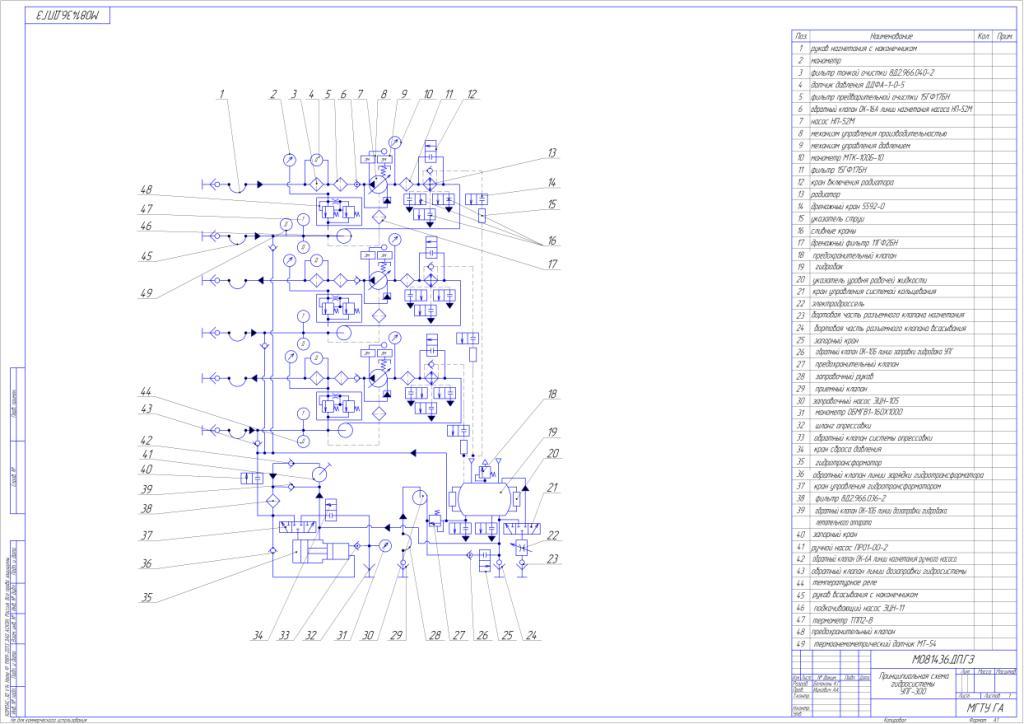The image size is (1024, 724).
Task: Select the hand pump symbol numbered 41
Action: coord(319,472)
